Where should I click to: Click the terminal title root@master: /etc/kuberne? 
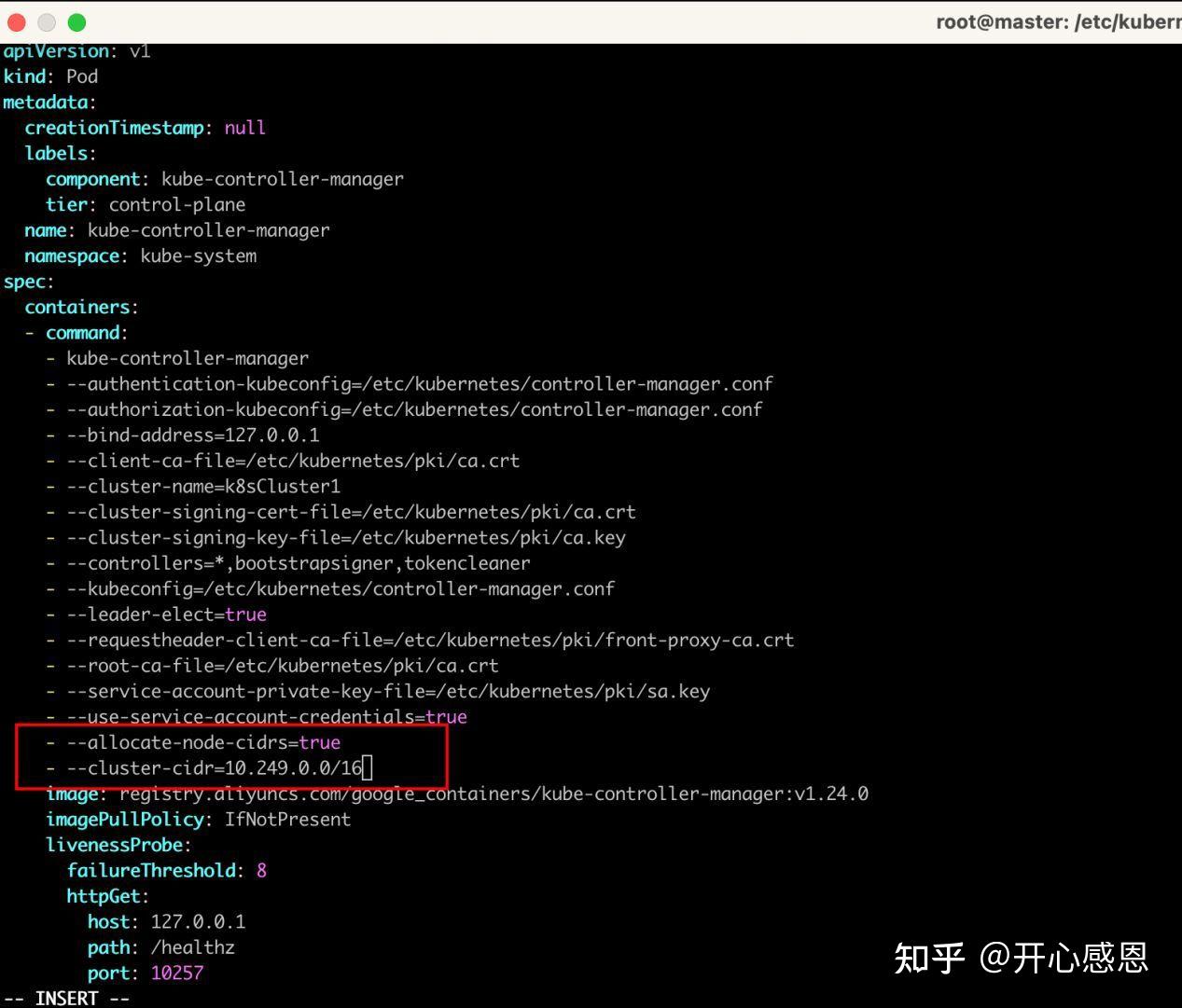pyautogui.click(x=1054, y=21)
